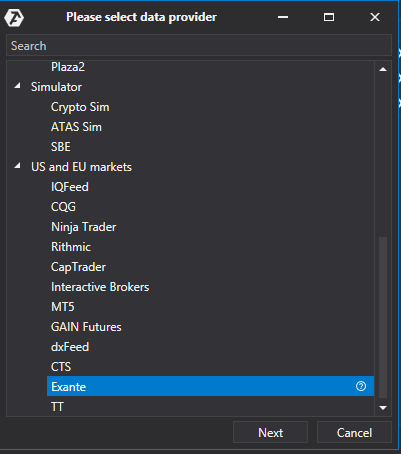Click the Cancel button

[x=354, y=432]
